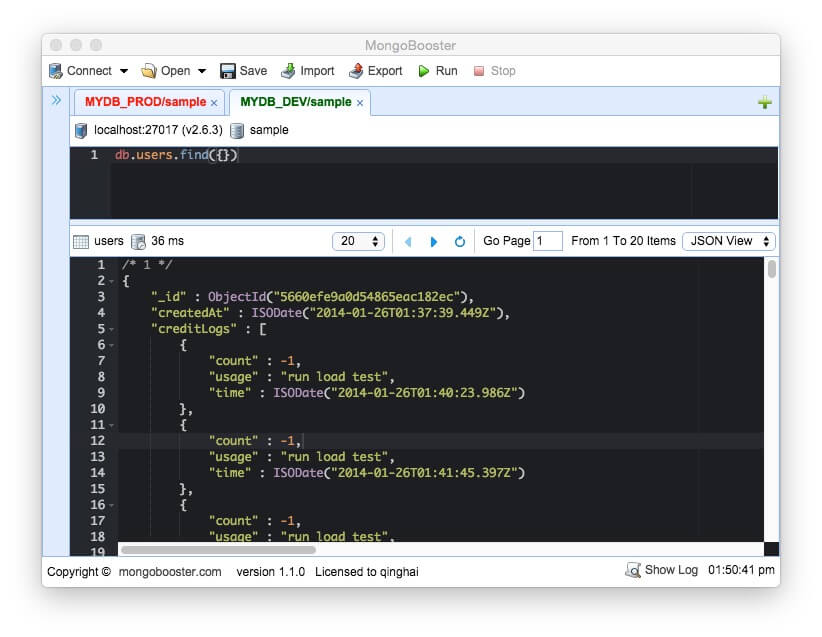Collapse the creditLogs array at line 5
Viewport: 822px width, 637px height.
tap(112, 330)
